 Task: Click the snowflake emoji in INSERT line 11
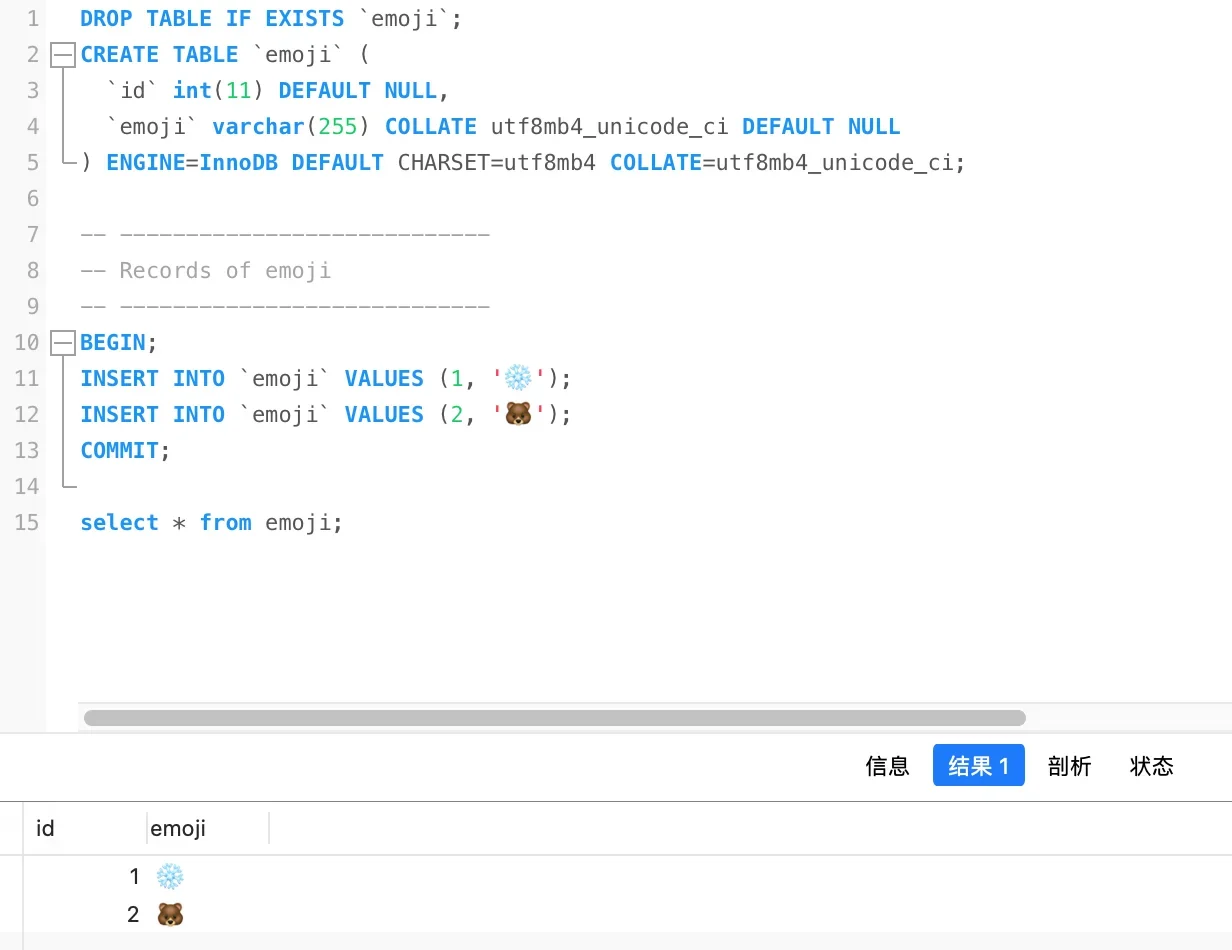(x=518, y=379)
